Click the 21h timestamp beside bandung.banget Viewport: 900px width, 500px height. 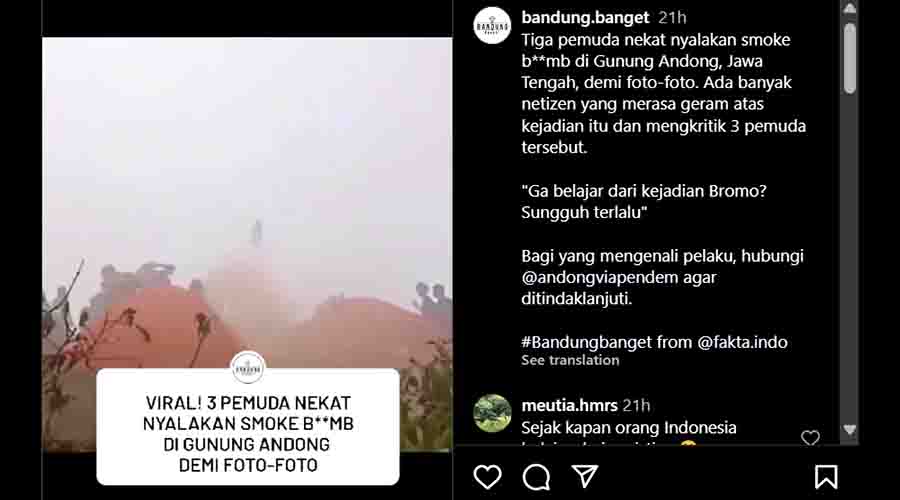click(x=672, y=18)
